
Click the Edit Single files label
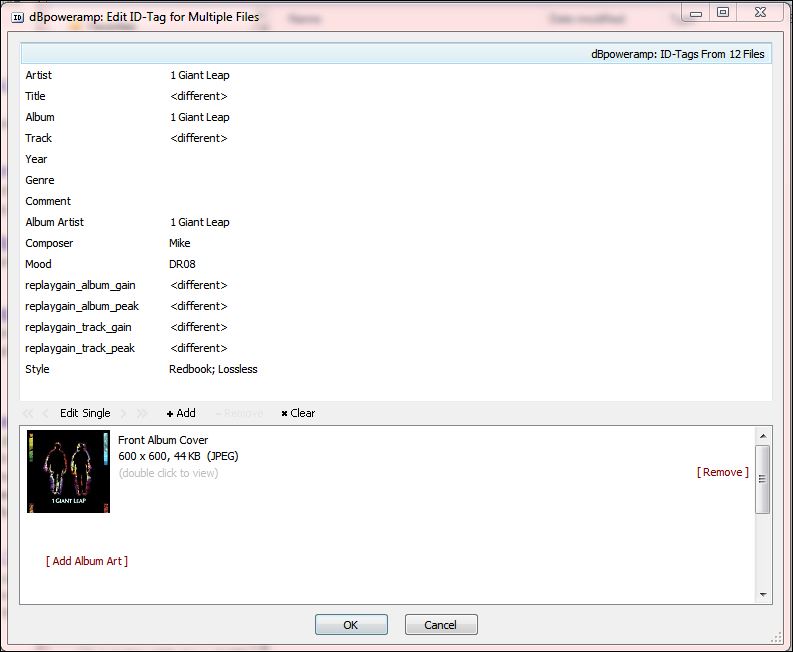point(85,413)
